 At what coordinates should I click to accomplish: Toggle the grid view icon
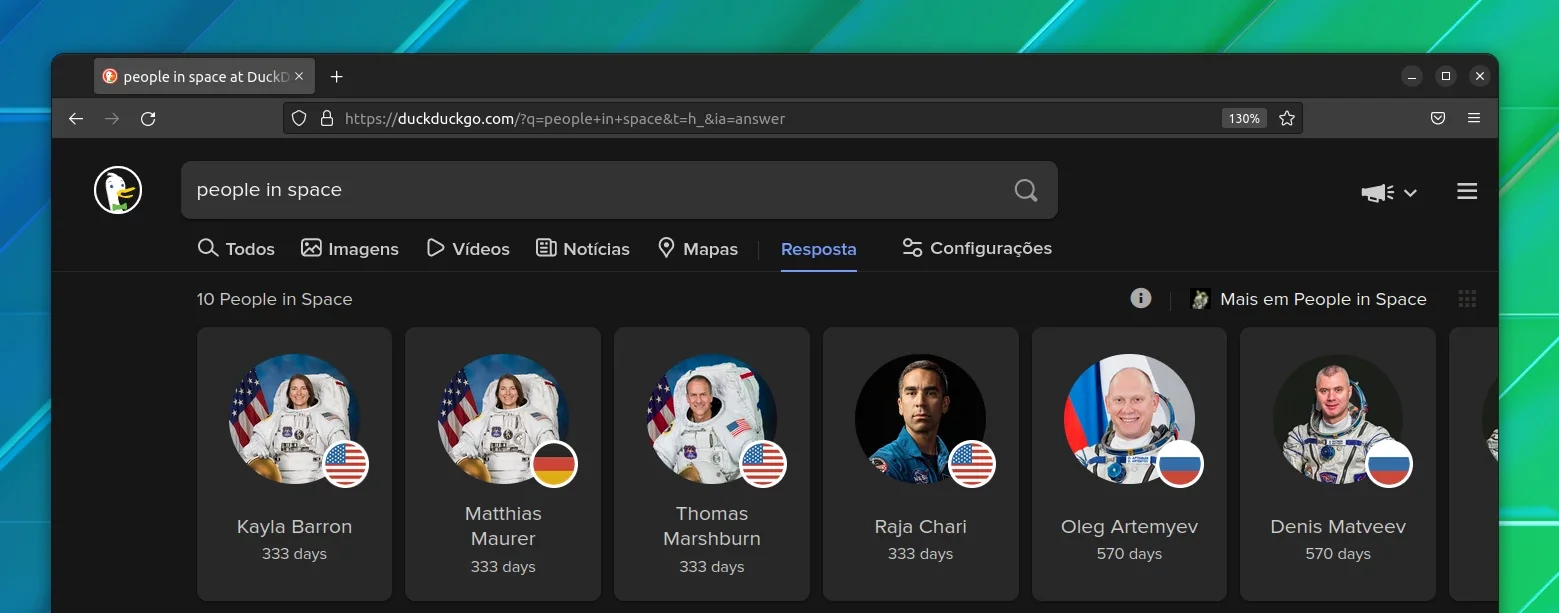[1467, 299]
